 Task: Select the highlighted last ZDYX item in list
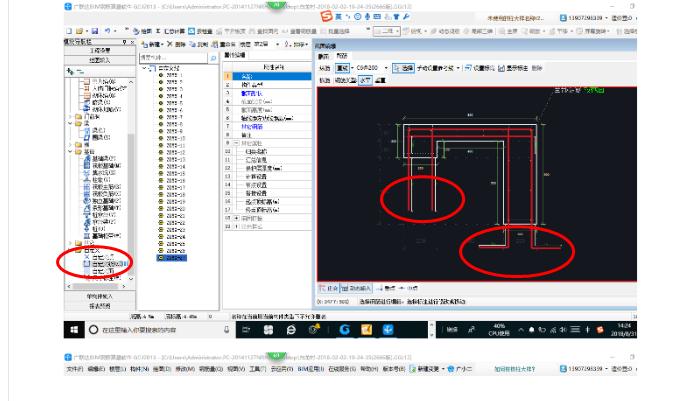[x=171, y=258]
